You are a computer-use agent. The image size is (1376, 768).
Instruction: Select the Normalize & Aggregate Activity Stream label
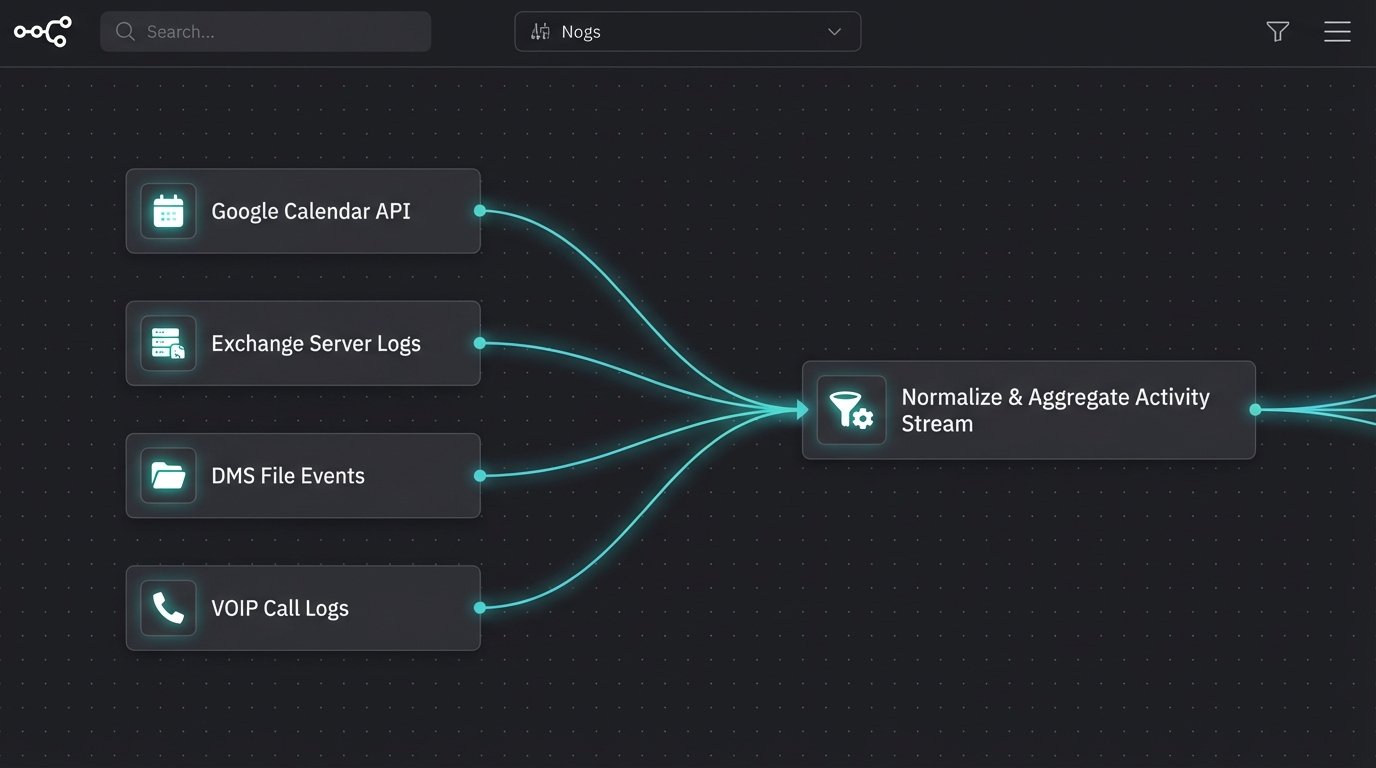click(1055, 410)
